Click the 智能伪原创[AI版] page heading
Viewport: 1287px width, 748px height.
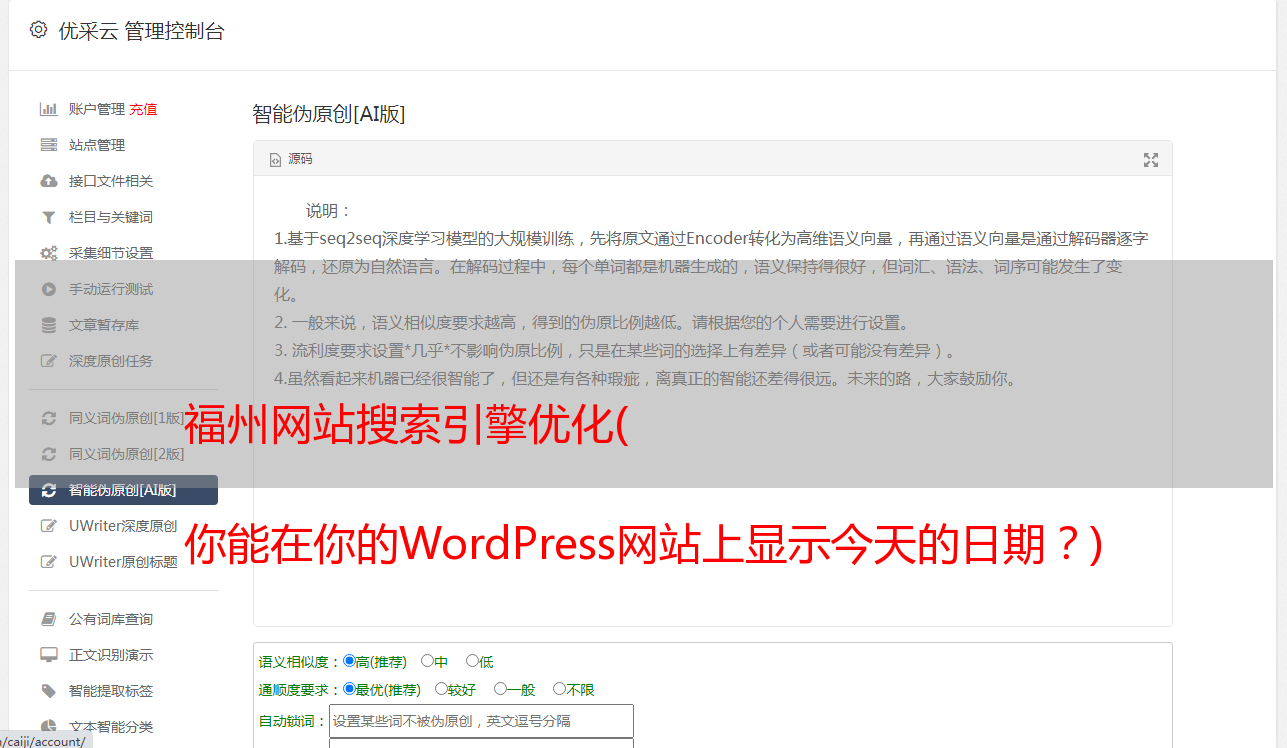pos(329,114)
